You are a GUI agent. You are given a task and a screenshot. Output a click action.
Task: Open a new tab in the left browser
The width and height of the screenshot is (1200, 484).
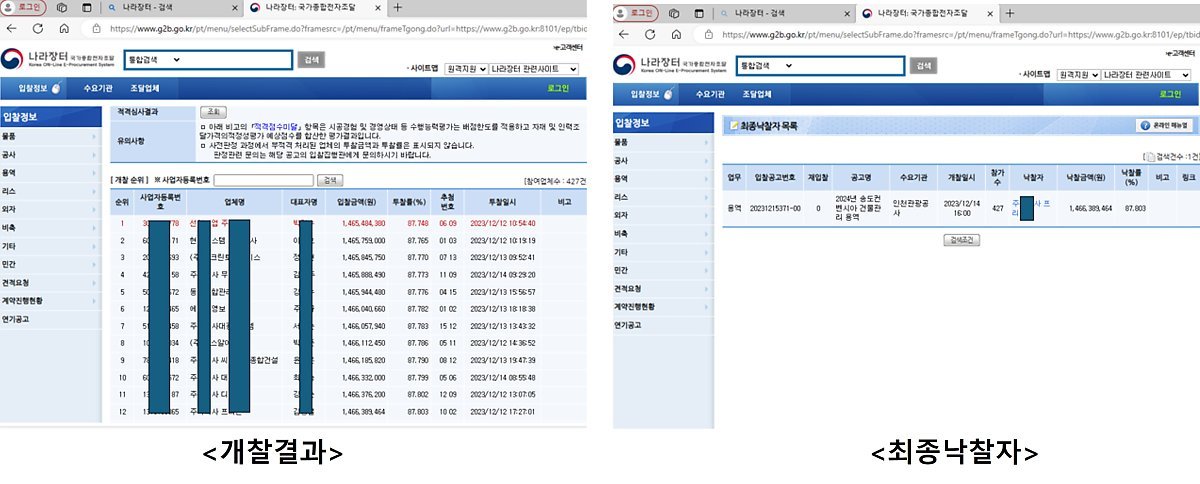[398, 8]
